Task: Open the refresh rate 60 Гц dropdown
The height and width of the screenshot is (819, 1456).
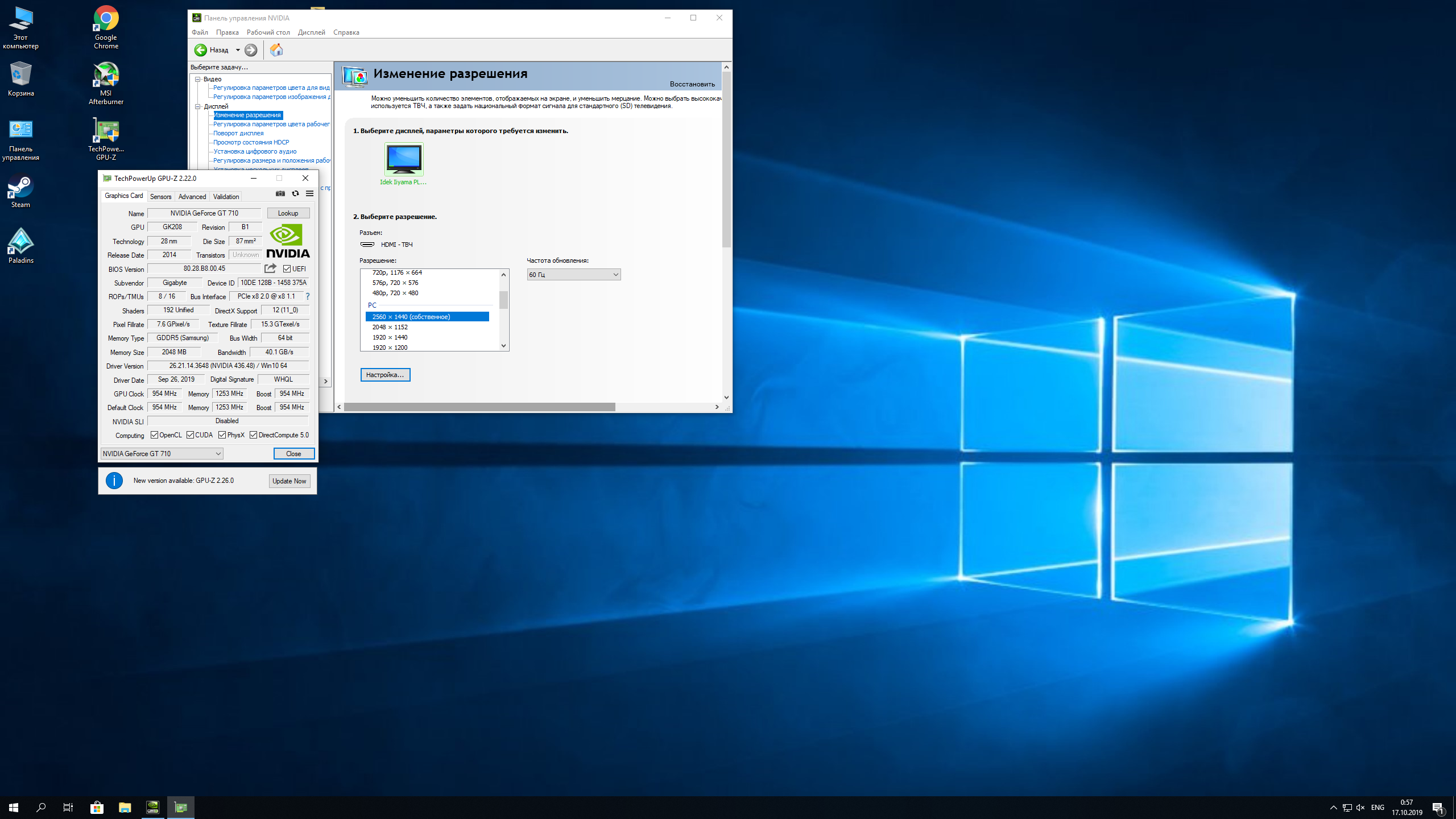Action: tap(573, 275)
